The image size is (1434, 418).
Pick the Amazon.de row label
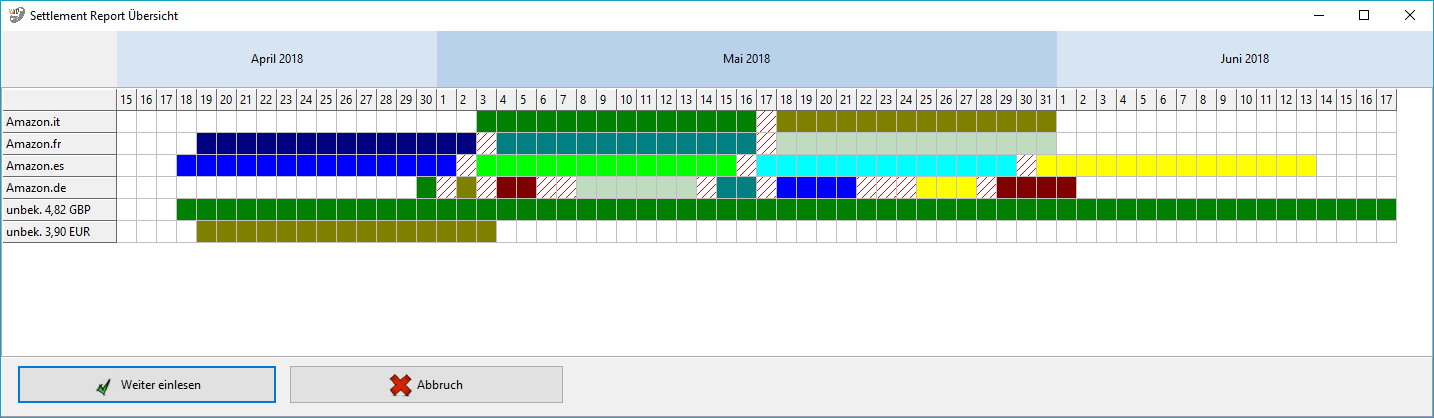pos(60,187)
